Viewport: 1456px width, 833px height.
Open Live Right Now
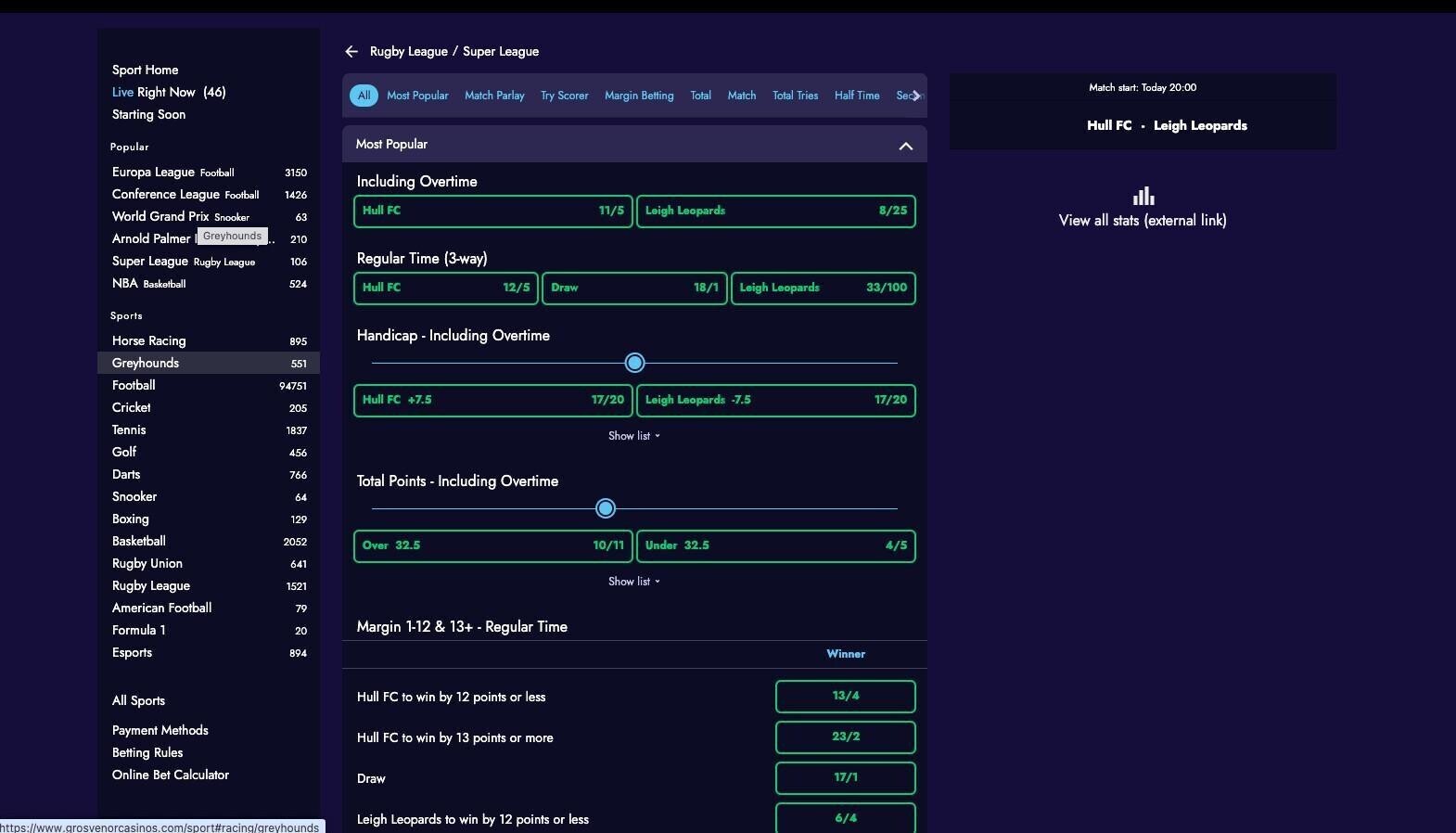169,93
